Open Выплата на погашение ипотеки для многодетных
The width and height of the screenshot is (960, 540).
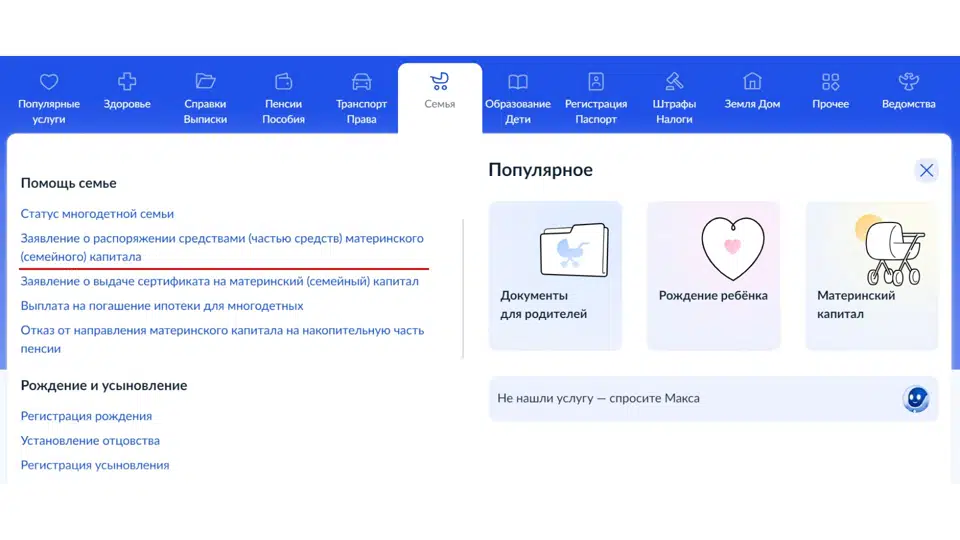point(162,306)
